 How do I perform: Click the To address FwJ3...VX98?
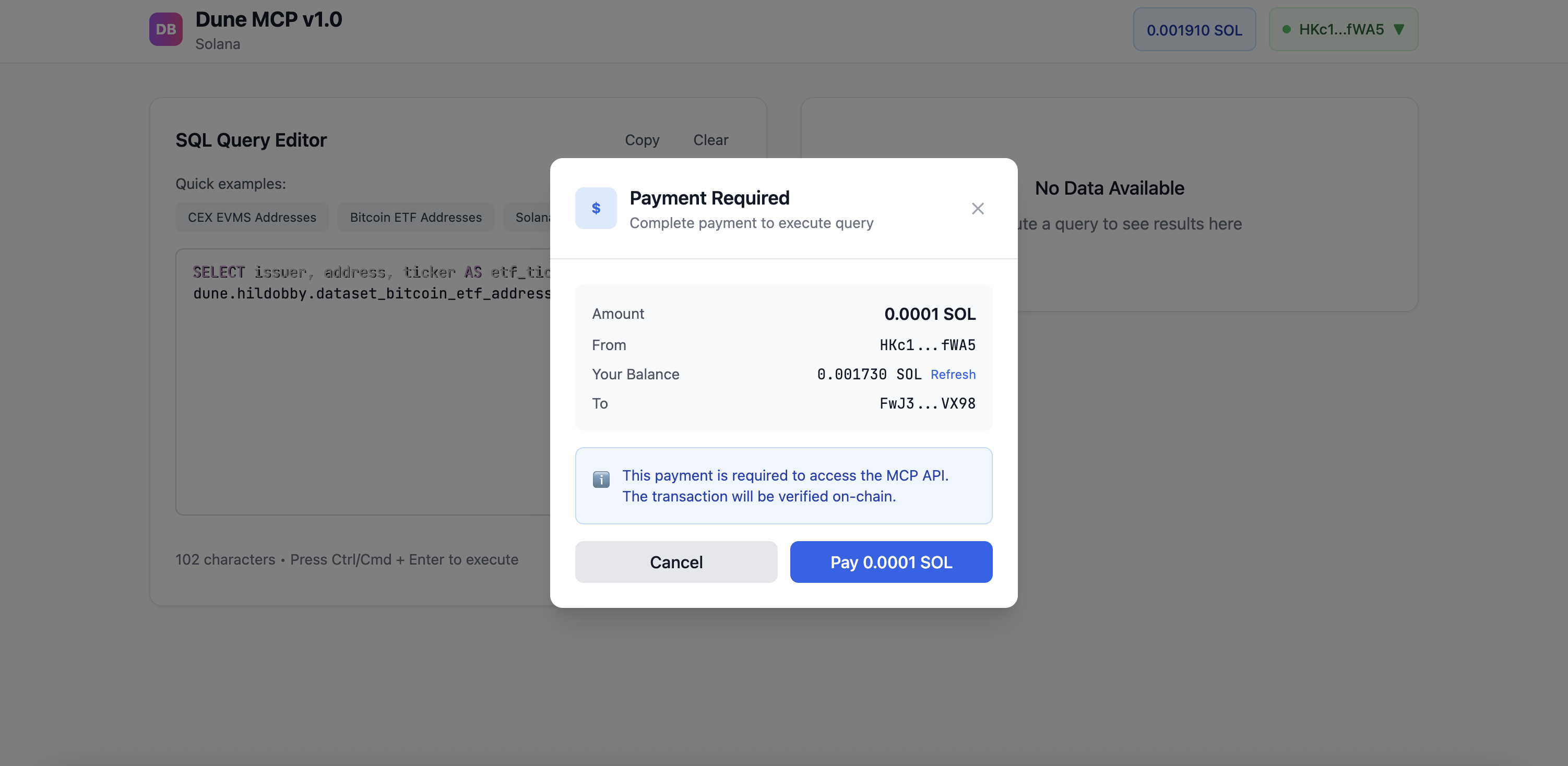click(927, 403)
